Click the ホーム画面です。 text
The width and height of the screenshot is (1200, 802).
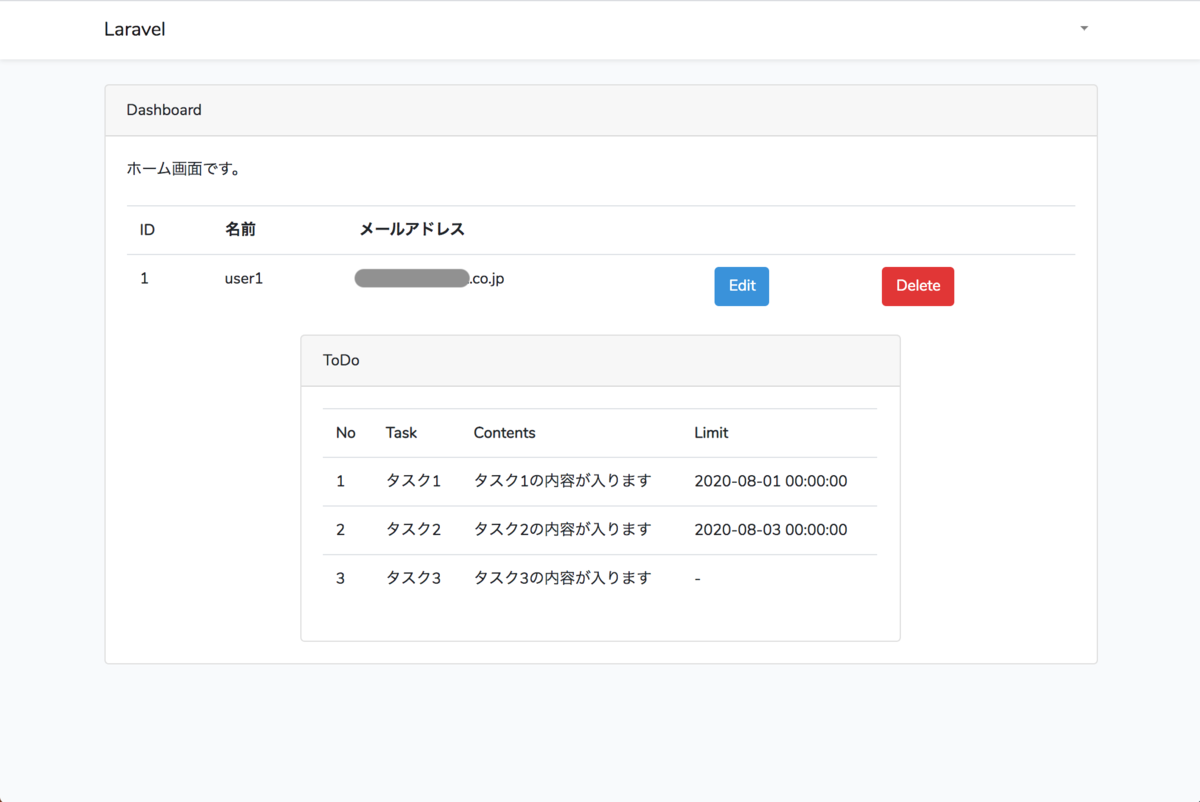(183, 168)
